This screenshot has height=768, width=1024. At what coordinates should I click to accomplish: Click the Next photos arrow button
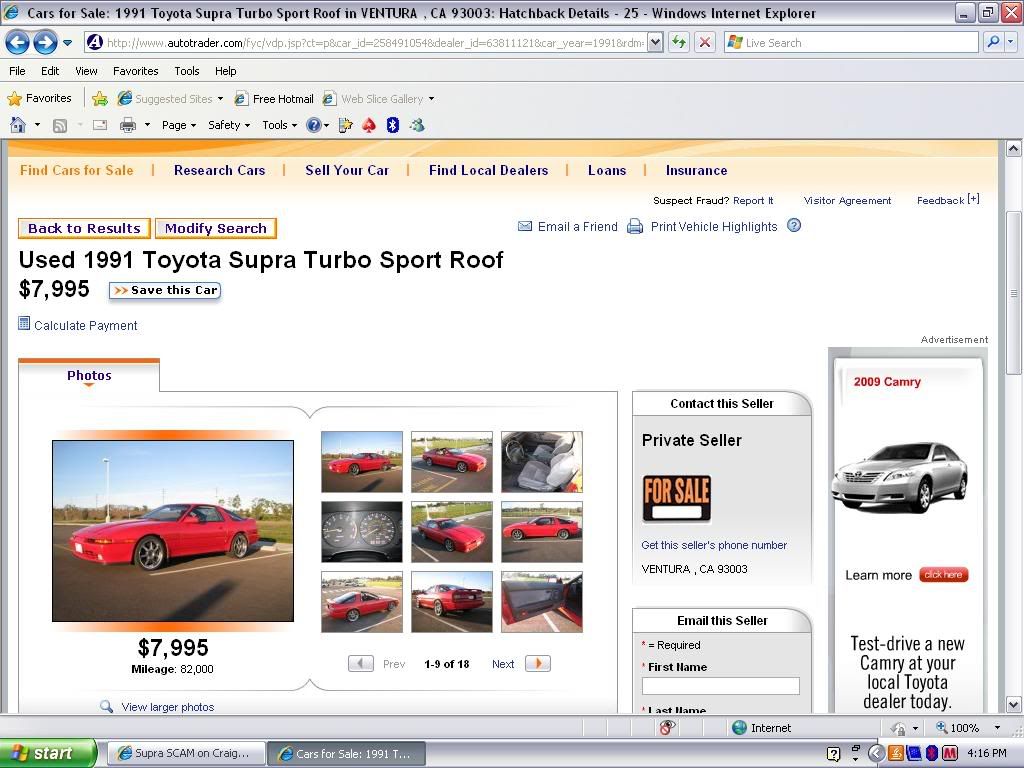537,664
